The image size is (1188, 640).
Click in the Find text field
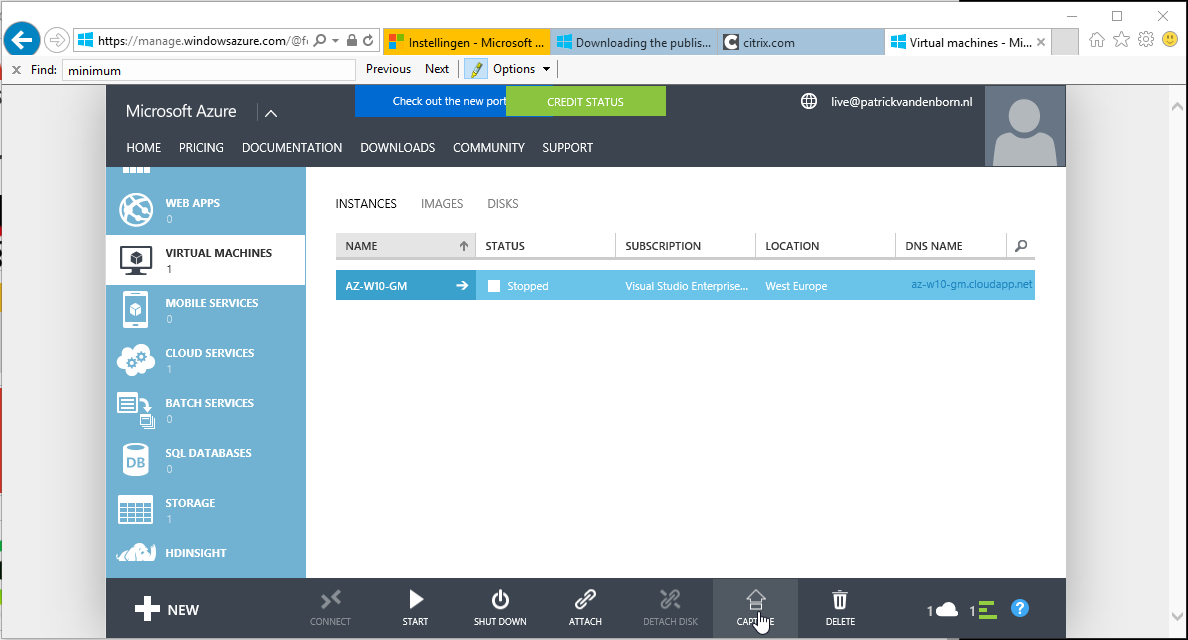coord(208,70)
